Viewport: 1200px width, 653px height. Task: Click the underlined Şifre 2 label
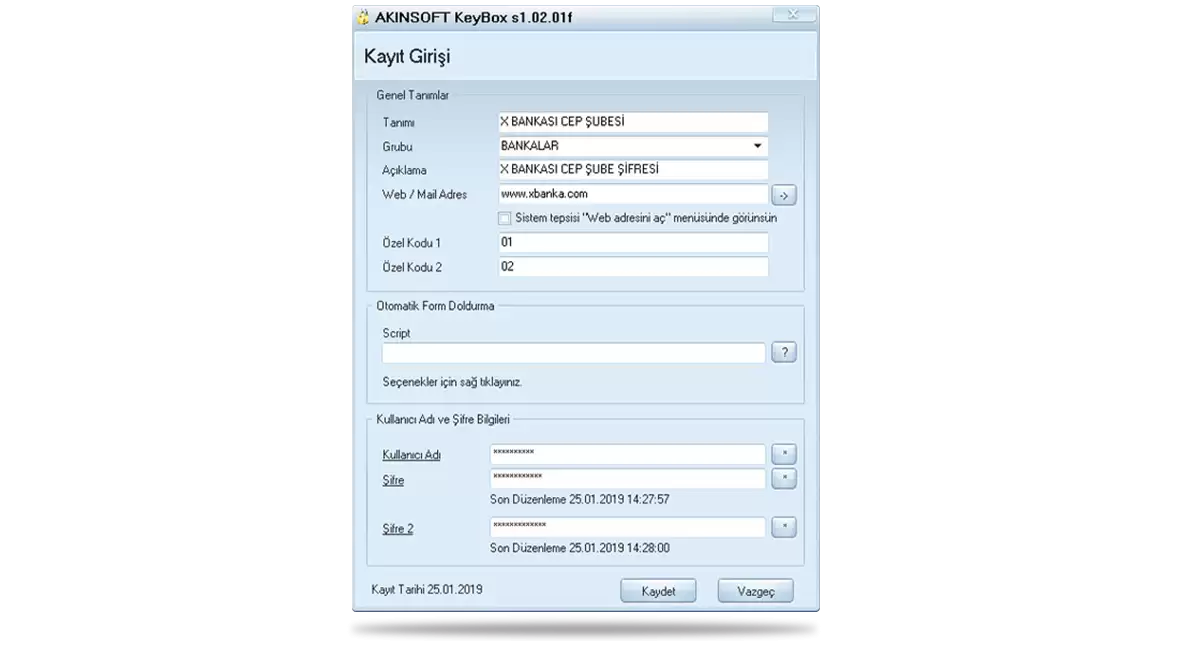tap(398, 529)
